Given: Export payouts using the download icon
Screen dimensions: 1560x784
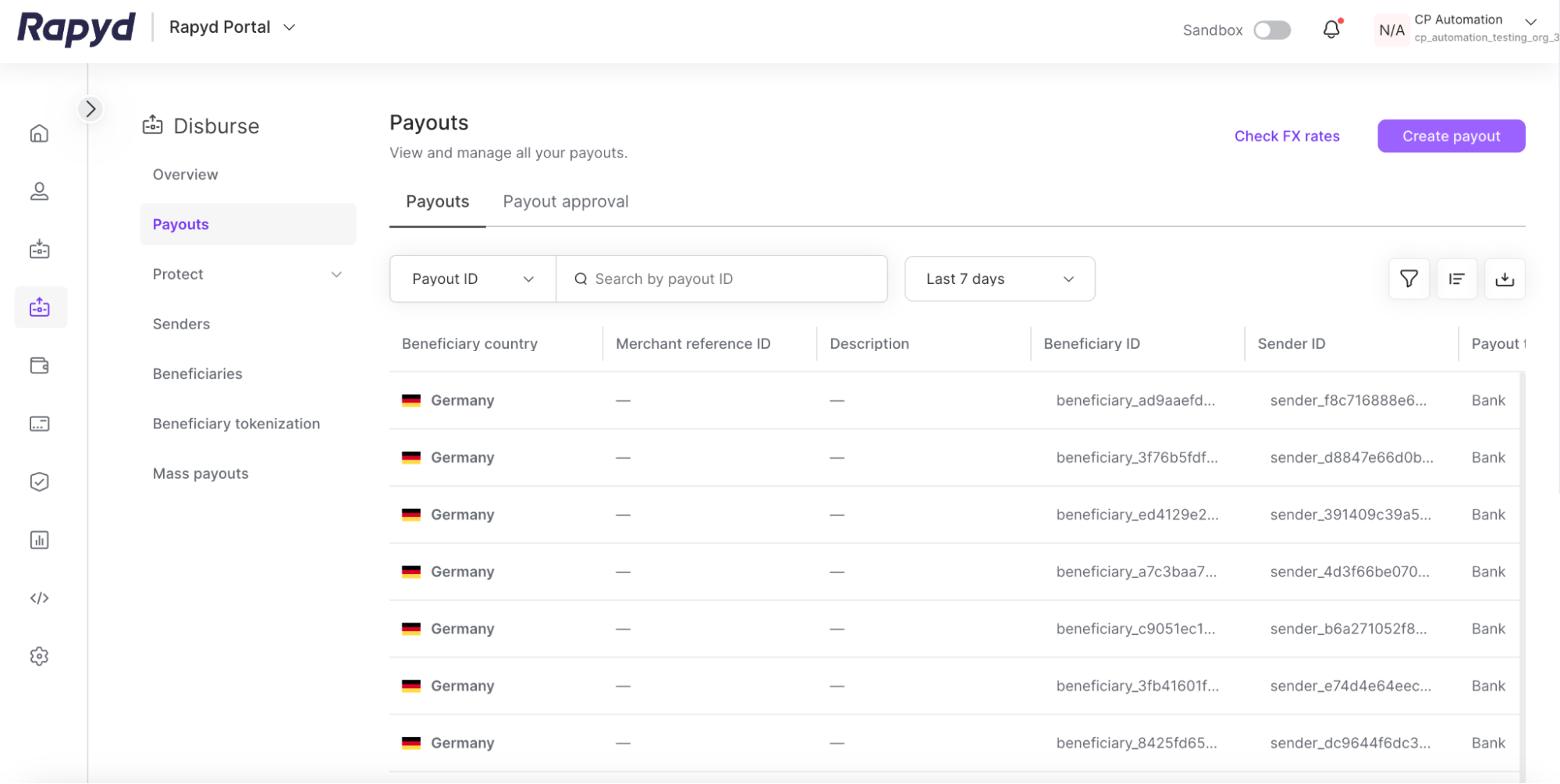Looking at the screenshot, I should [x=1505, y=278].
